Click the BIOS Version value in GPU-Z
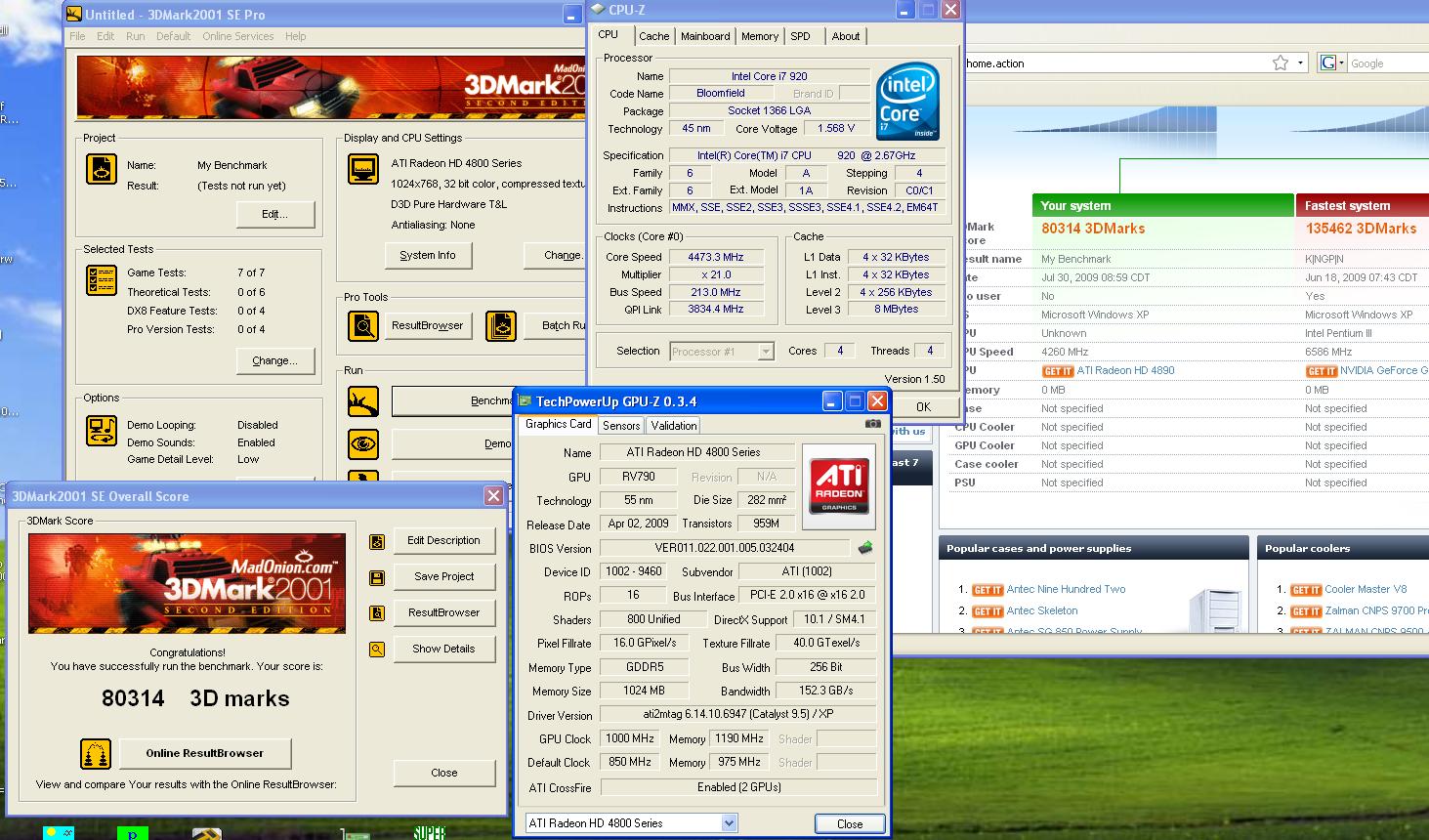Image resolution: width=1429 pixels, height=840 pixels. tap(725, 548)
